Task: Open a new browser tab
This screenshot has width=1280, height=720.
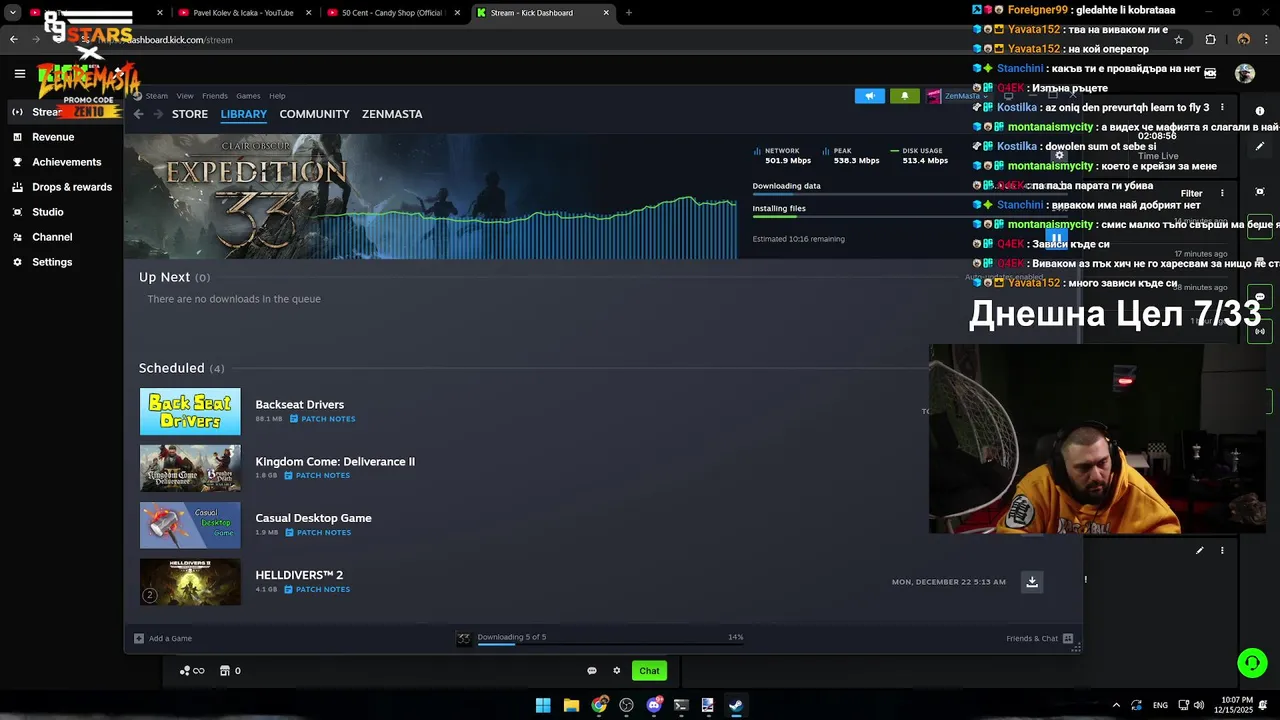Action: (629, 13)
